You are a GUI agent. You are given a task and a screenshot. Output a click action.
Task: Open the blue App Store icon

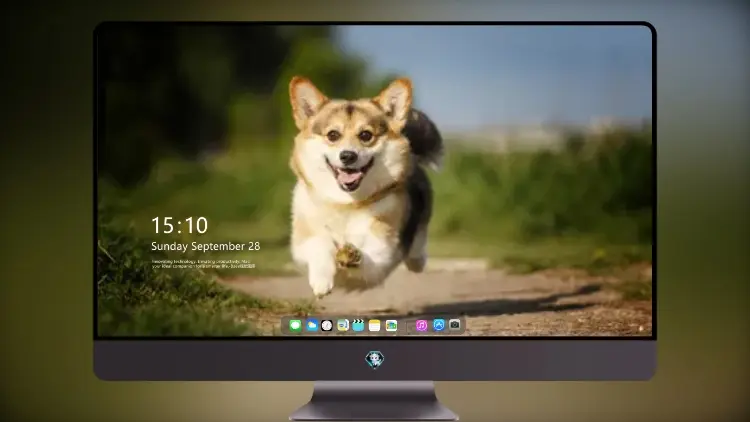click(439, 325)
